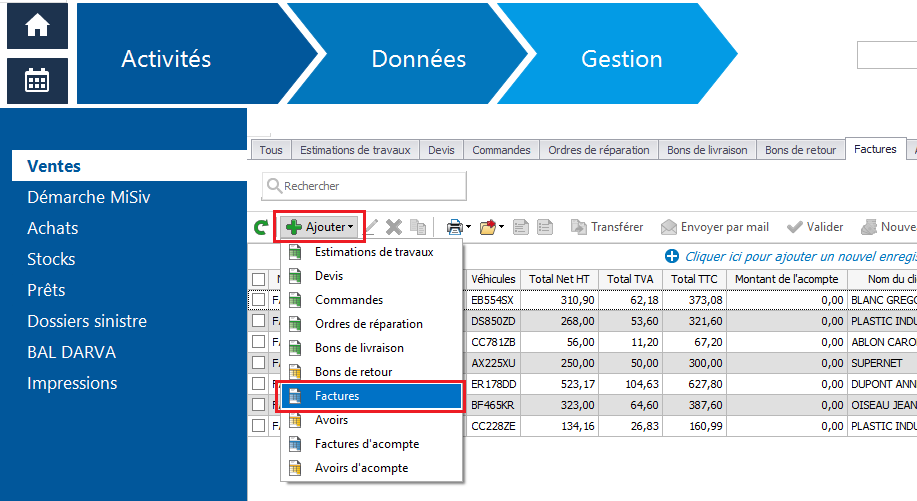Click the printer icon in toolbar

click(454, 228)
